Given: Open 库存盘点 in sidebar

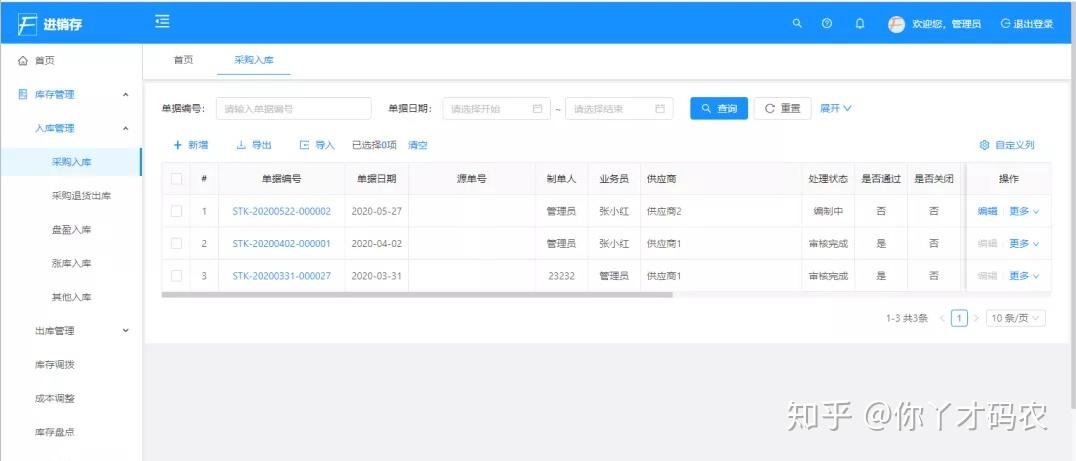Looking at the screenshot, I should tap(55, 432).
